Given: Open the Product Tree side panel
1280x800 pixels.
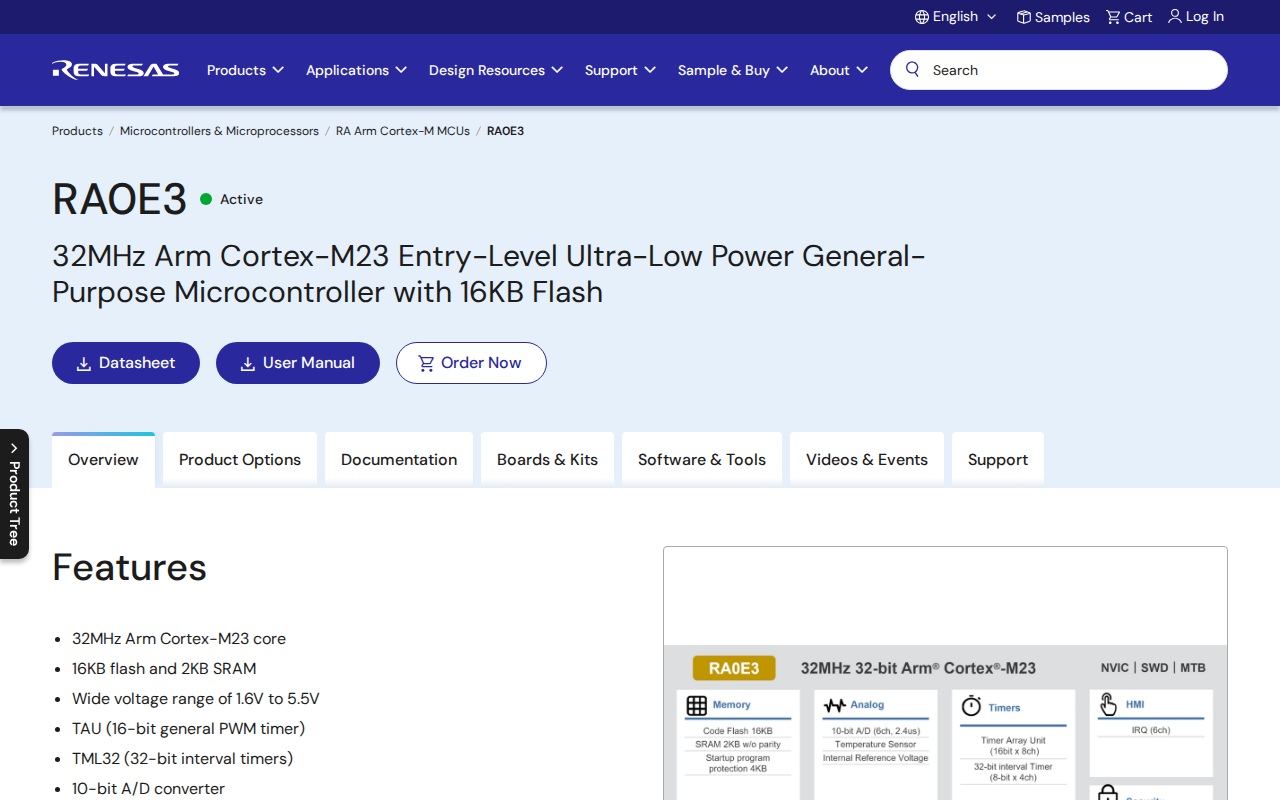Looking at the screenshot, I should click(x=14, y=494).
